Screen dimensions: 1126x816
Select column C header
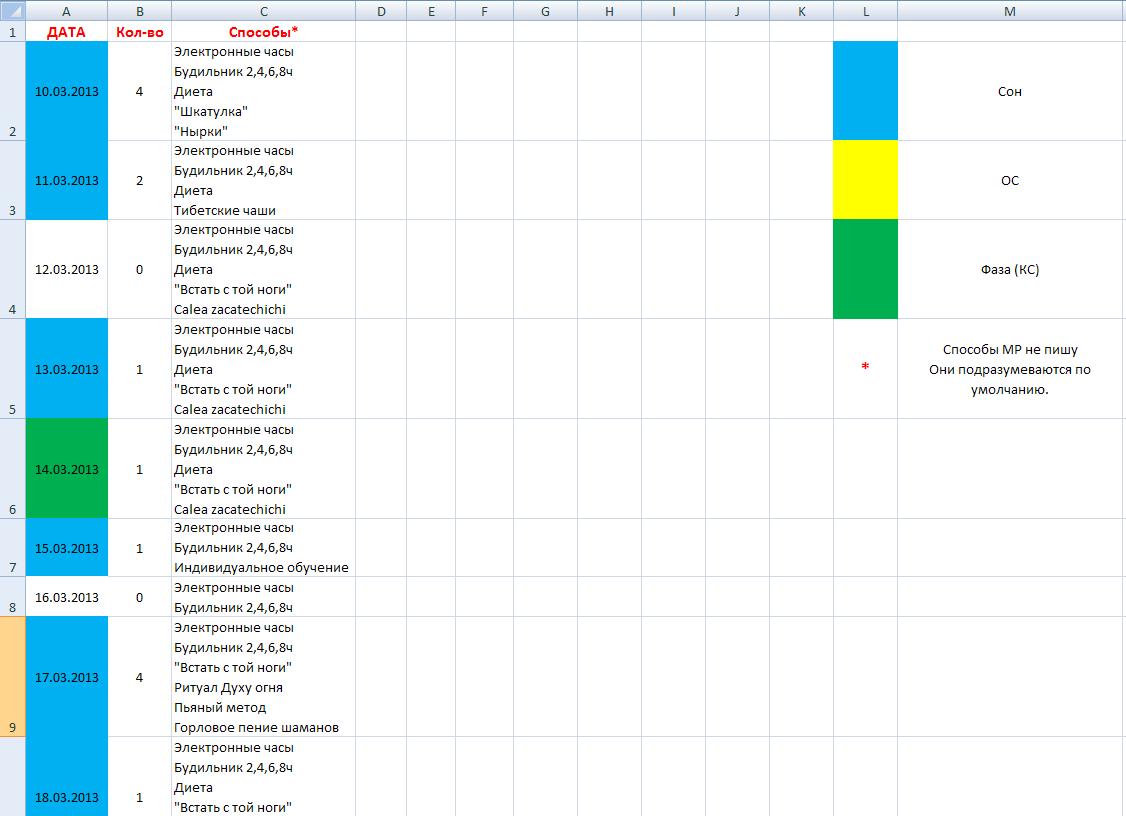pyautogui.click(x=263, y=11)
